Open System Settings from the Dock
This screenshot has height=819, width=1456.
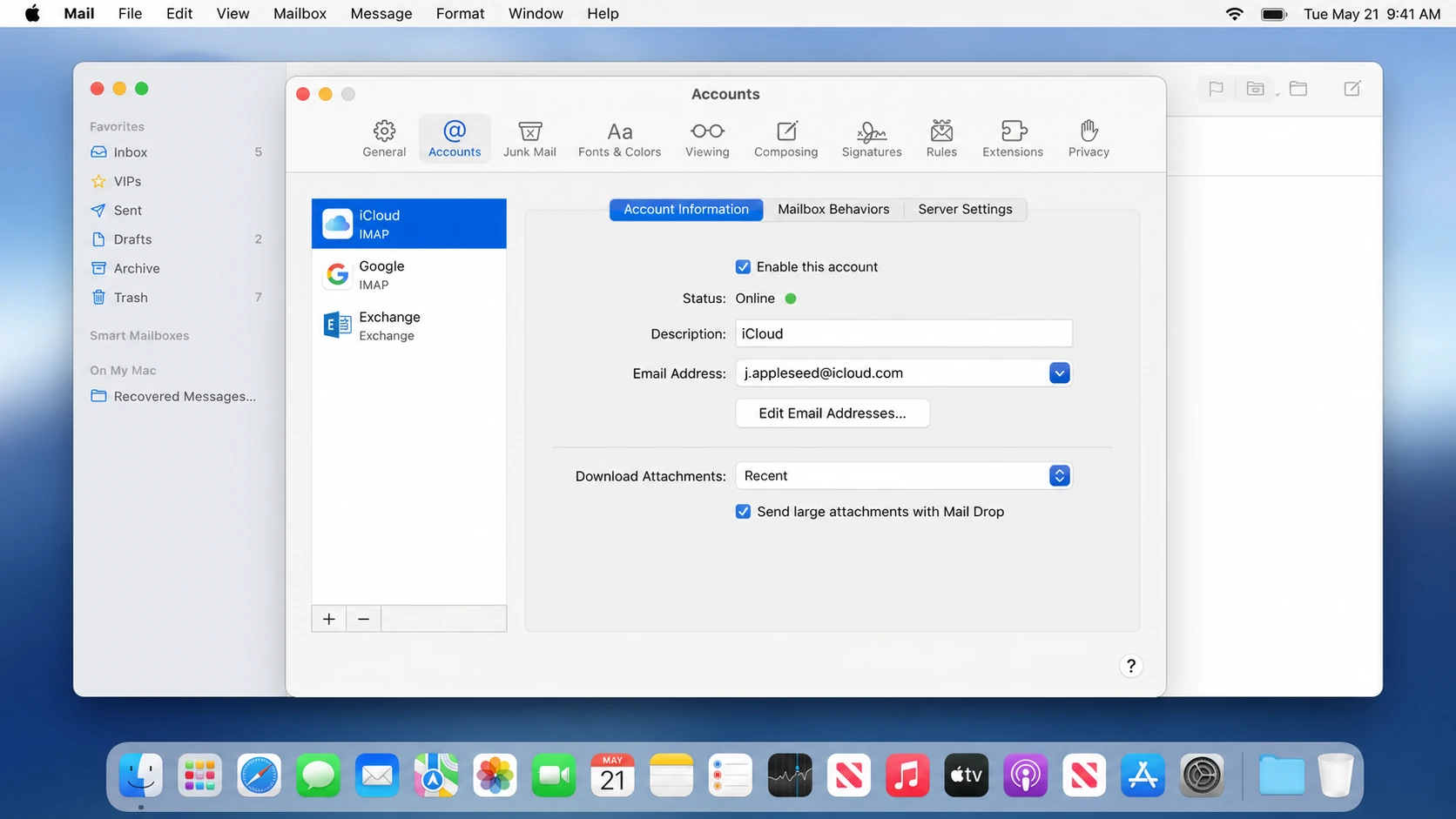[1202, 775]
